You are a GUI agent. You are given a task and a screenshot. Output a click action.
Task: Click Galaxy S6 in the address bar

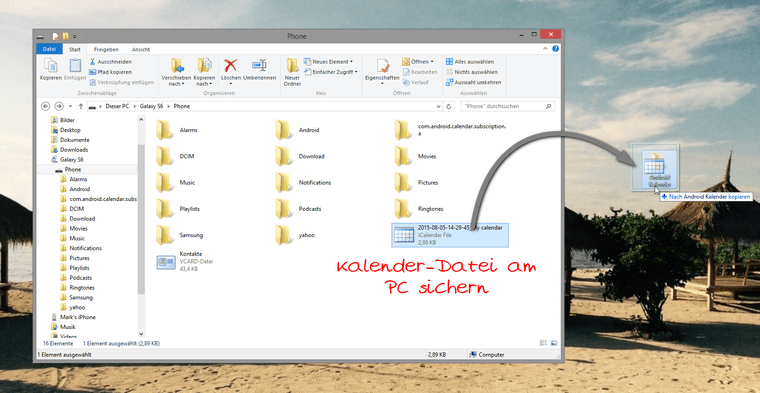tap(151, 106)
